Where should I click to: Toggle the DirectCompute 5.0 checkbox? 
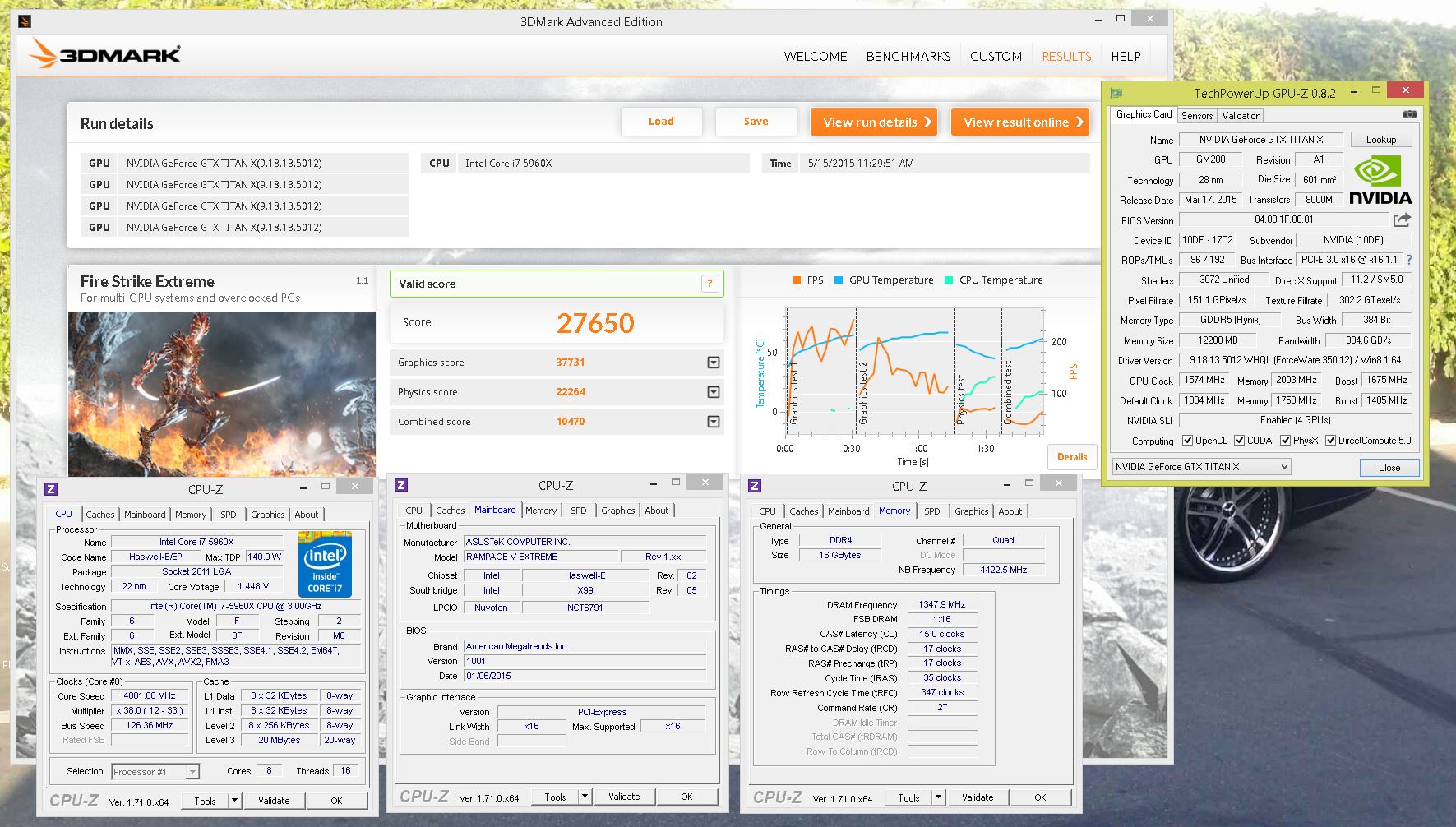click(1330, 441)
